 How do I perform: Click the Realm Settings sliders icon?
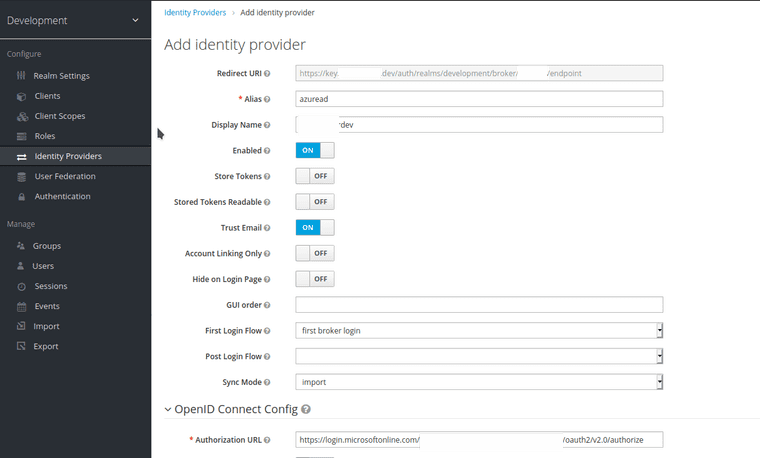coord(21,76)
